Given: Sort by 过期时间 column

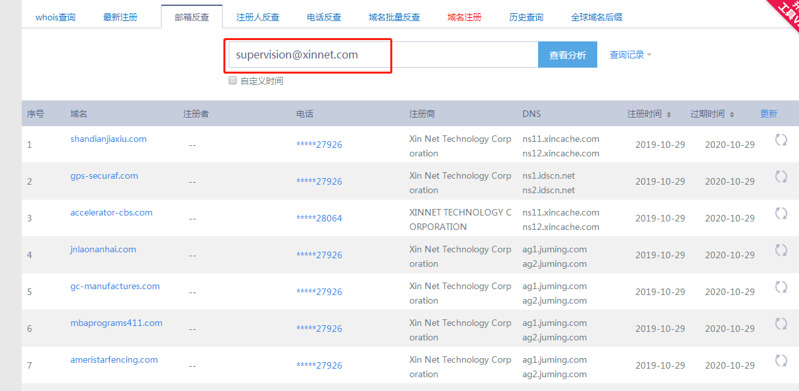Looking at the screenshot, I should pyautogui.click(x=712, y=114).
